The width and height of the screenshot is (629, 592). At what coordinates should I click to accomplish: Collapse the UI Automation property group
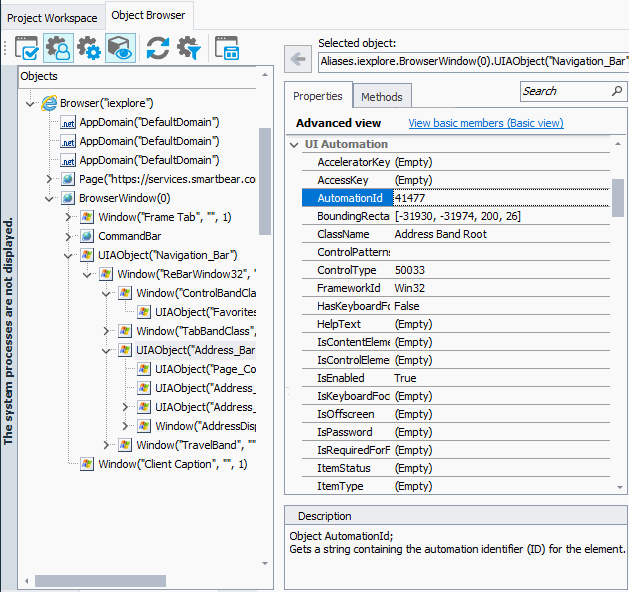tap(294, 145)
